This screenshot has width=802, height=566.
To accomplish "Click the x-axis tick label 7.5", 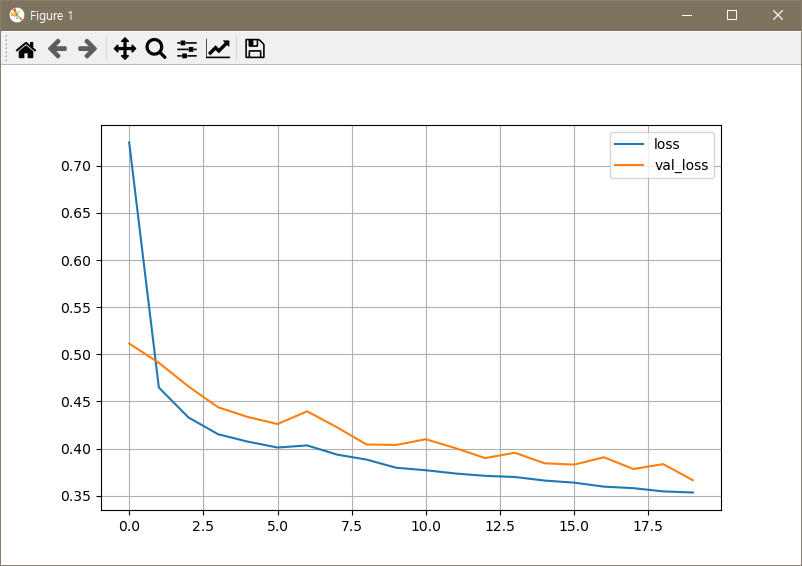I will [352, 526].
